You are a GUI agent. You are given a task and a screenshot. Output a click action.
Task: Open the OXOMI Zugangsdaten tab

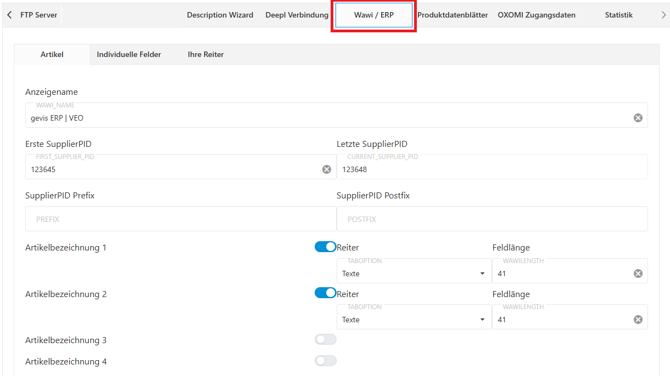click(x=536, y=15)
